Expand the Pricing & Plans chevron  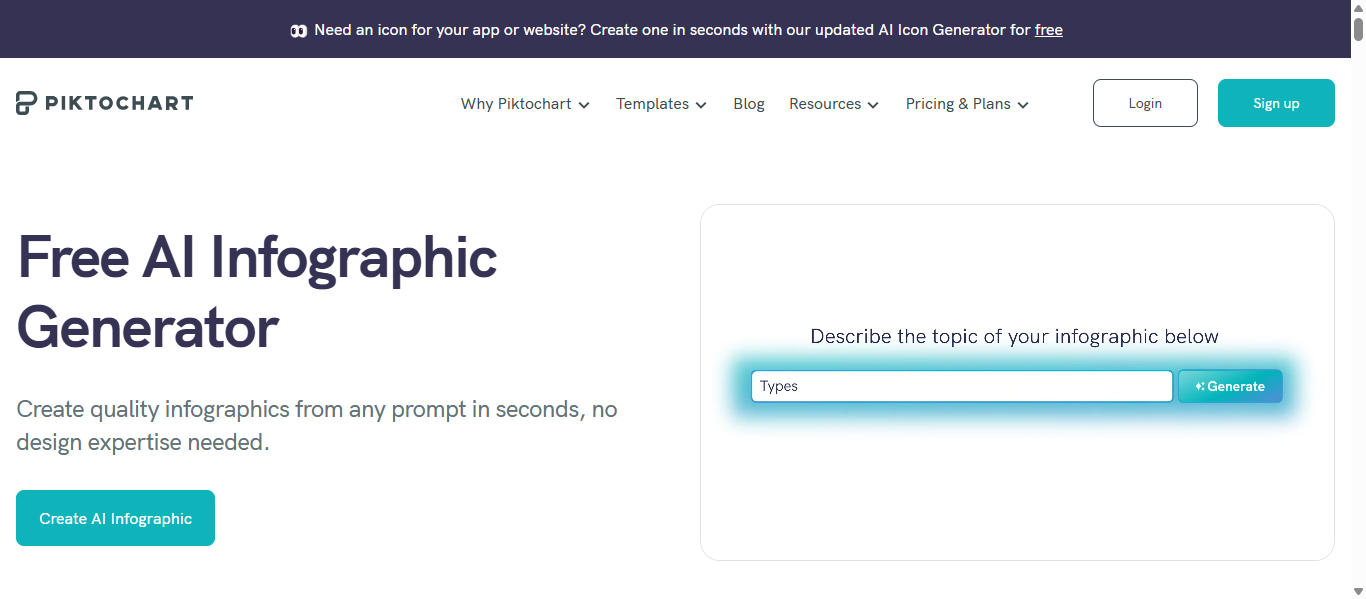click(1023, 105)
